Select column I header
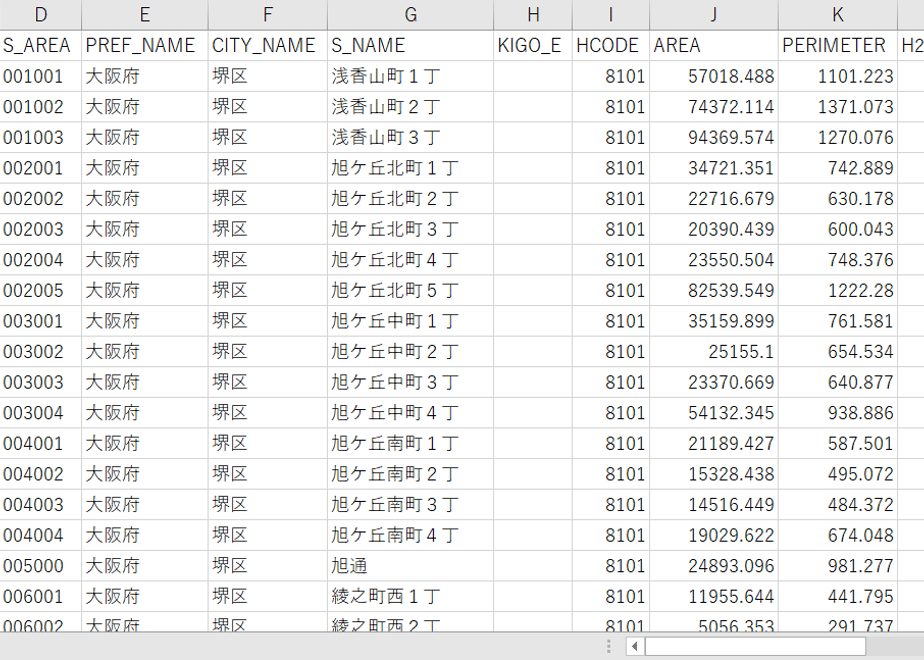Viewport: 924px width, 660px height. 610,15
